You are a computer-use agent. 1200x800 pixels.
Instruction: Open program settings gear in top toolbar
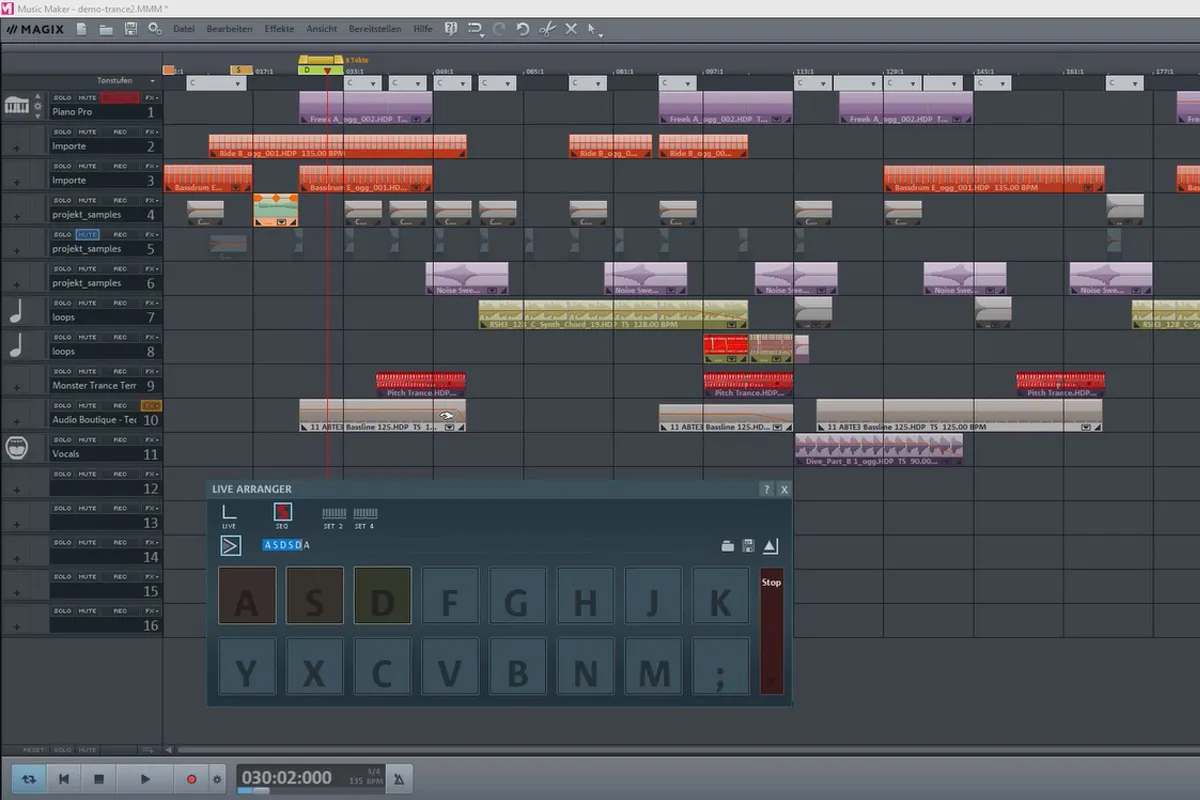point(155,29)
